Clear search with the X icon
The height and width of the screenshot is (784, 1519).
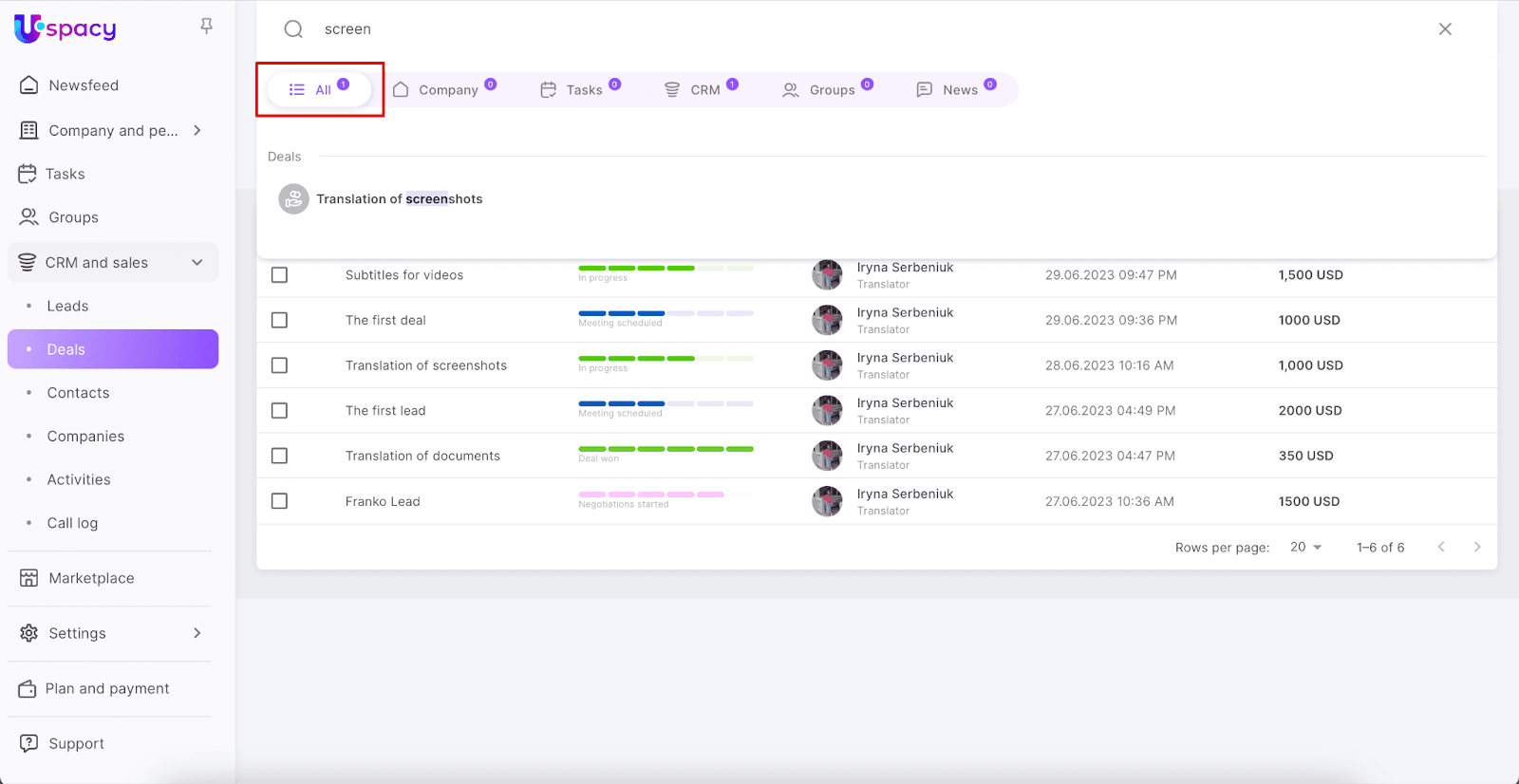pyautogui.click(x=1445, y=29)
